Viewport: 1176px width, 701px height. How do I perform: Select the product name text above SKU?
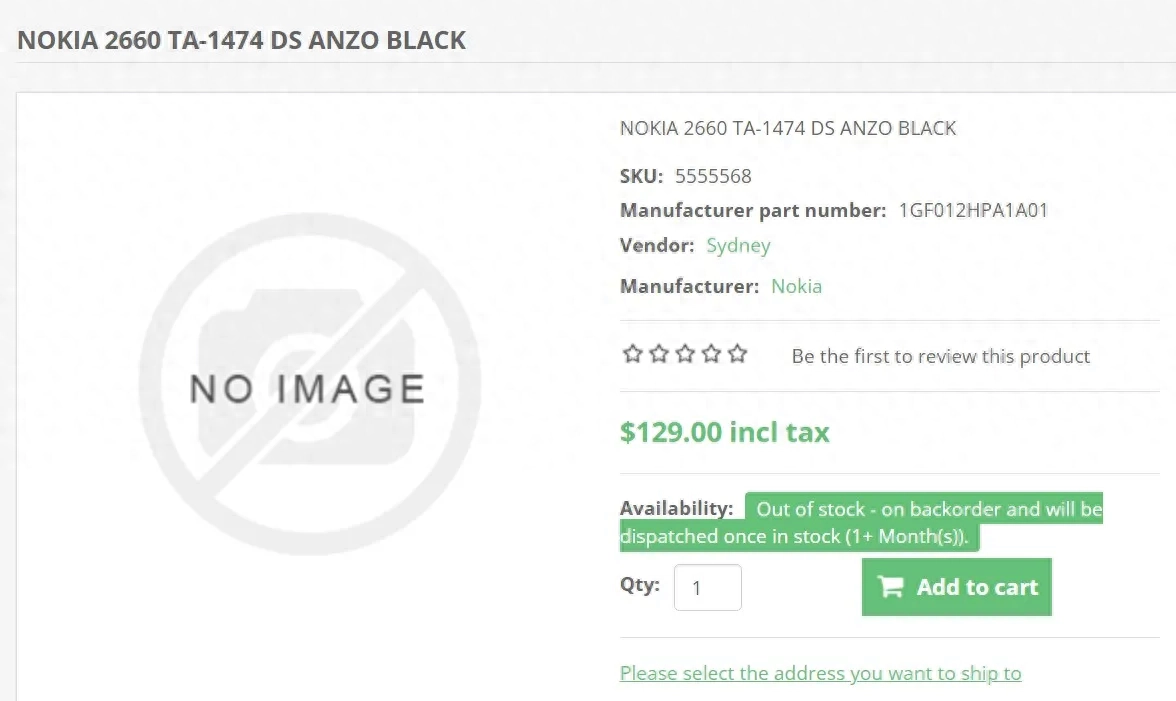[x=788, y=128]
